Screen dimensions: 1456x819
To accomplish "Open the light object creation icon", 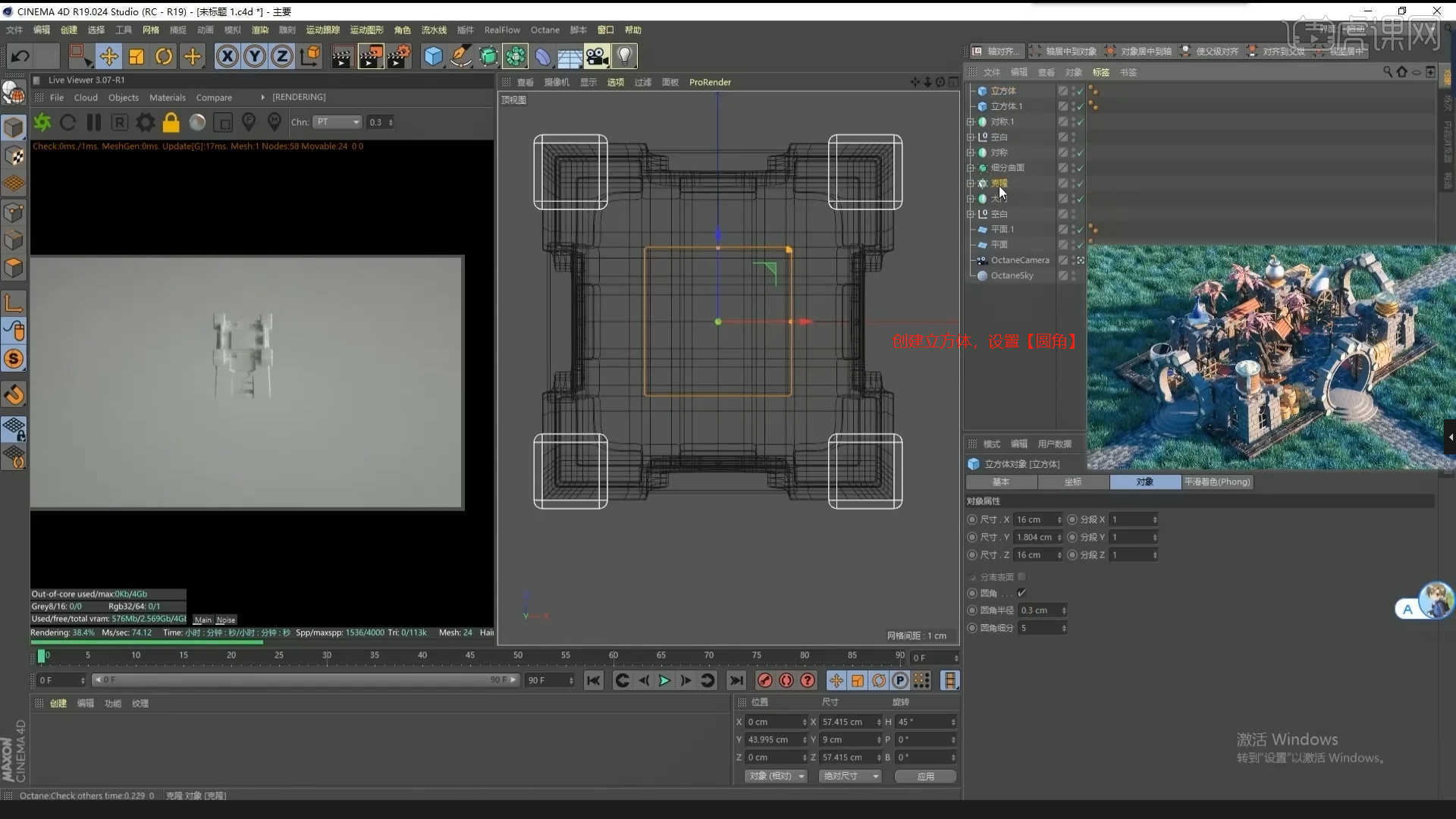I will coord(623,55).
